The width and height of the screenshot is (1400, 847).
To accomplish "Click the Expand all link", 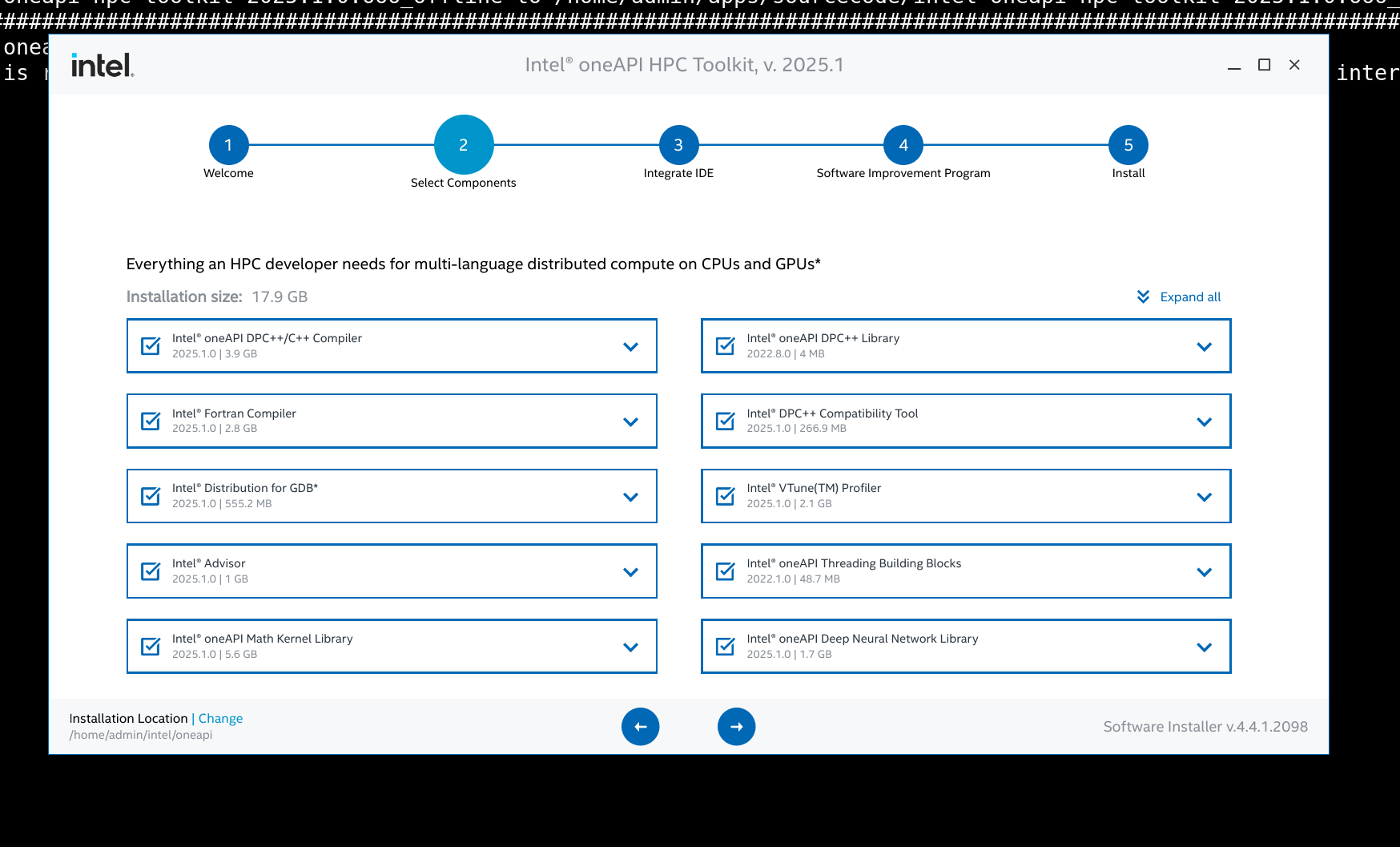I will point(1190,297).
